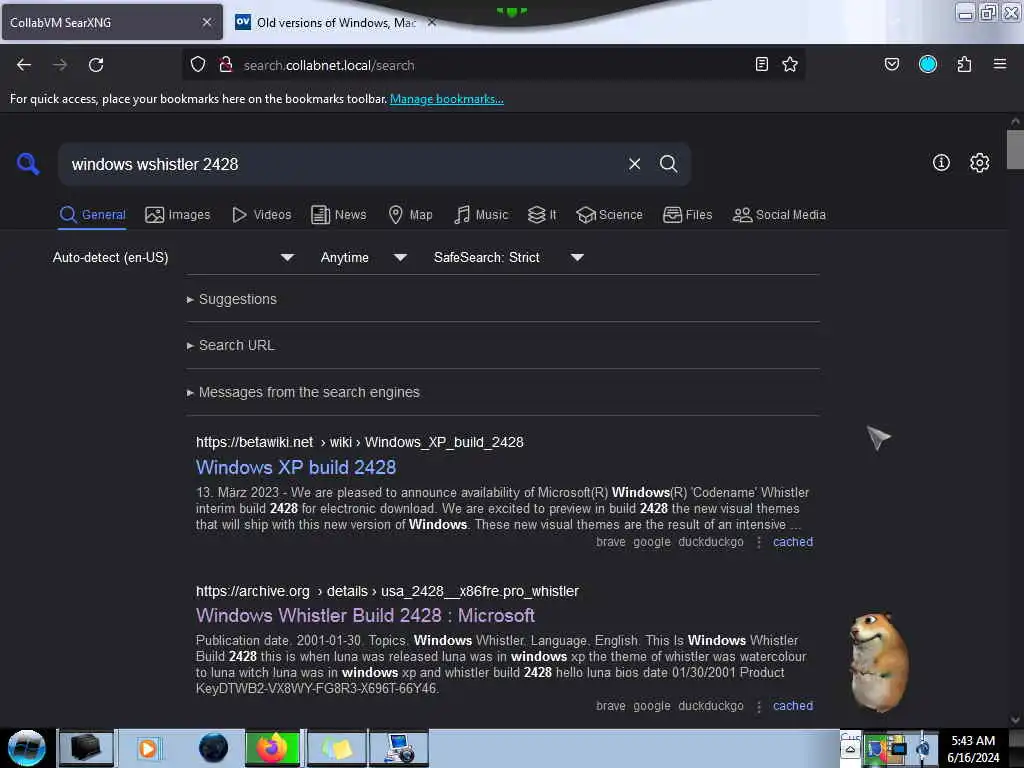The height and width of the screenshot is (768, 1024).
Task: Clear the search query with the X
Action: [x=634, y=164]
